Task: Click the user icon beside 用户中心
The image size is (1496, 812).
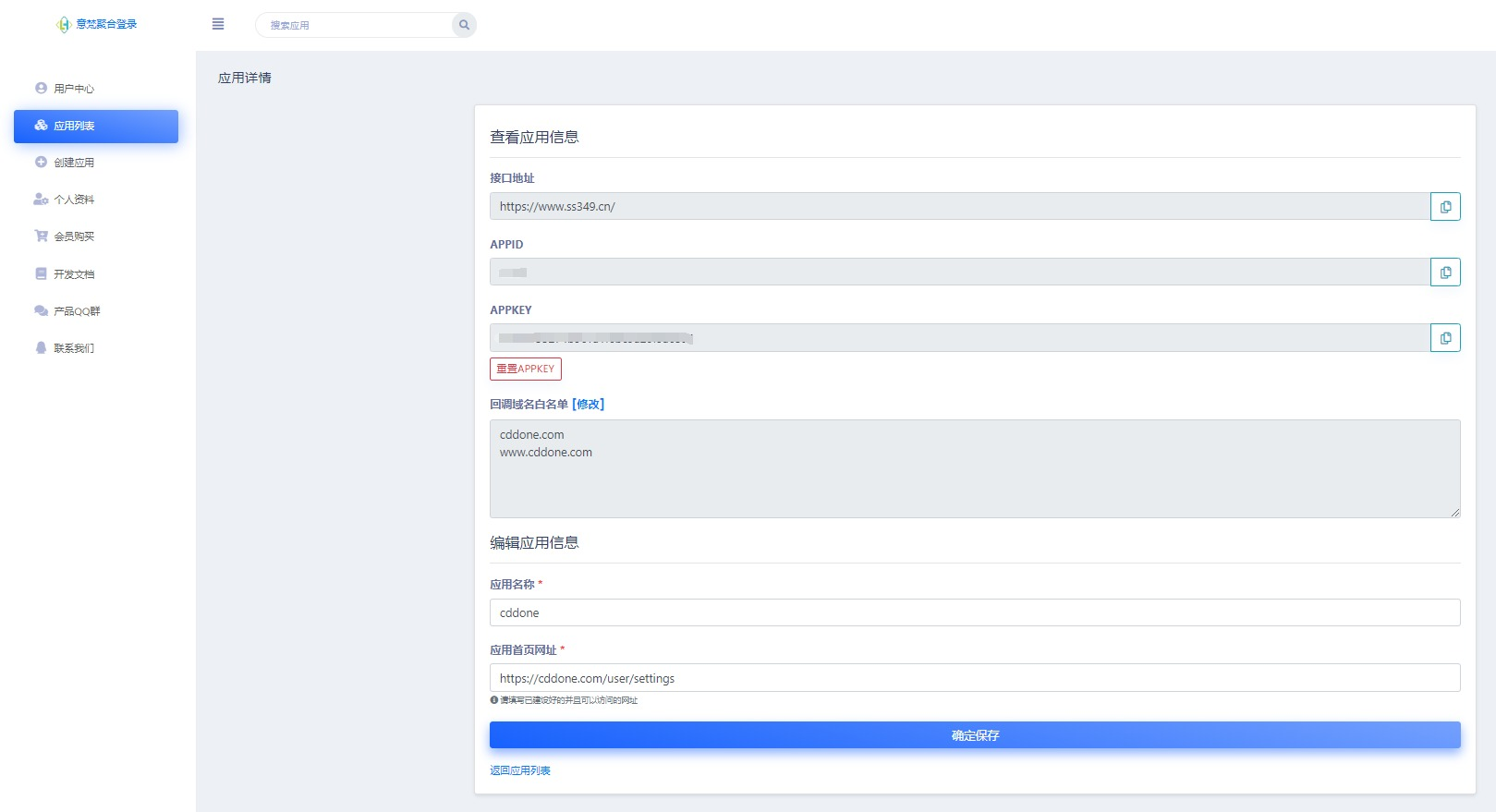Action: pyautogui.click(x=41, y=88)
